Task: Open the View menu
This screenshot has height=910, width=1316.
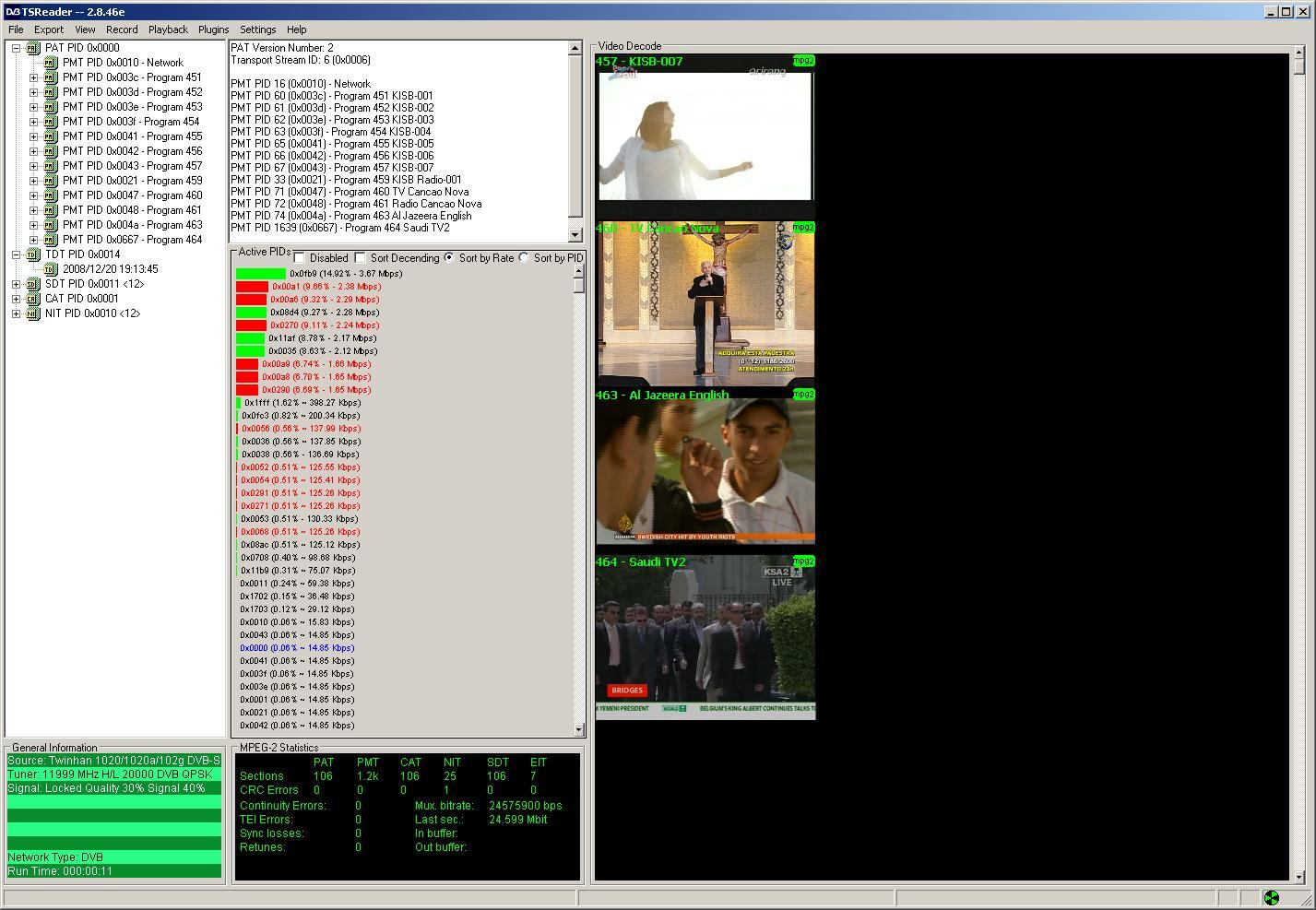Action: coord(85,30)
